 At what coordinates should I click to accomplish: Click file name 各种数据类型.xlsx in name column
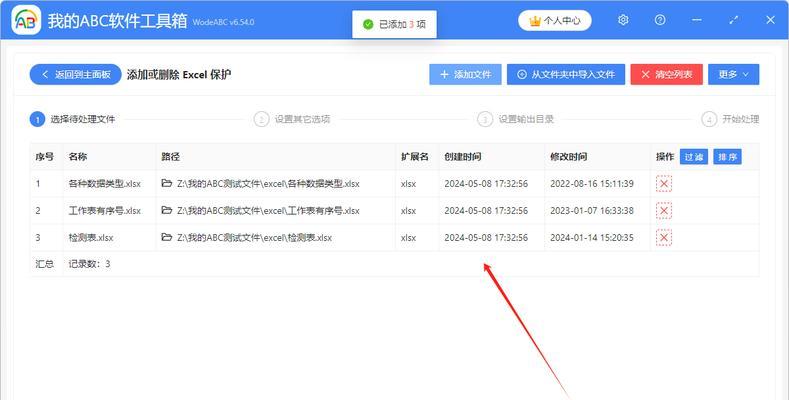click(x=105, y=184)
